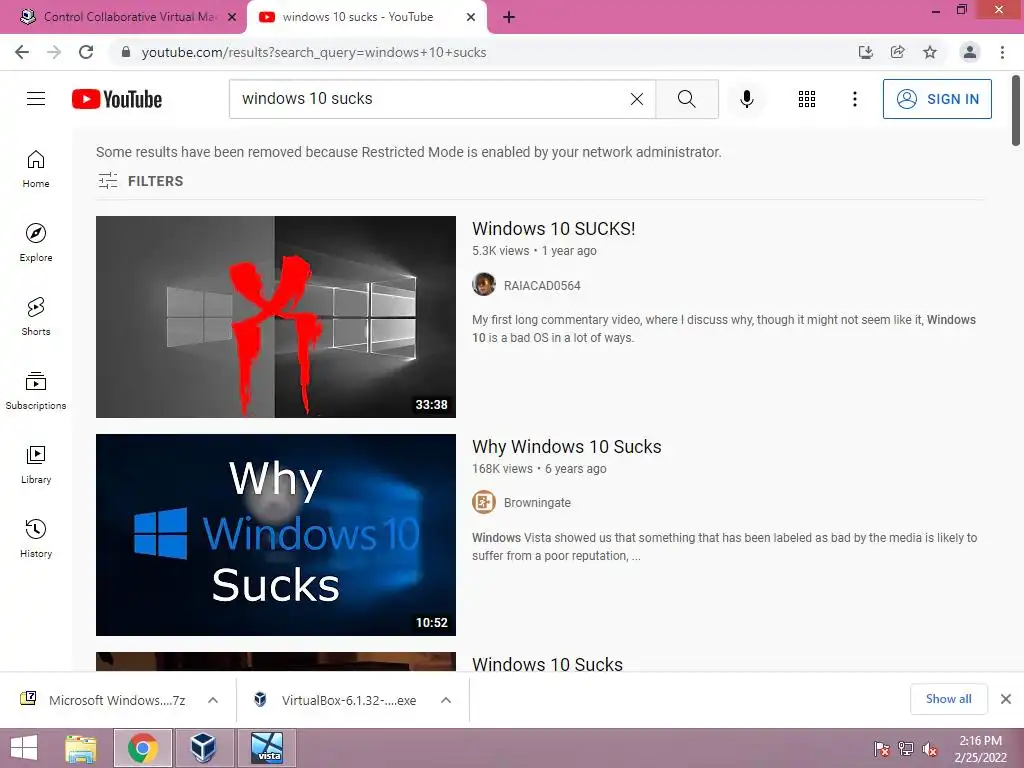Image resolution: width=1024 pixels, height=768 pixels.
Task: Open the YouTube apps grid
Action: 807,99
